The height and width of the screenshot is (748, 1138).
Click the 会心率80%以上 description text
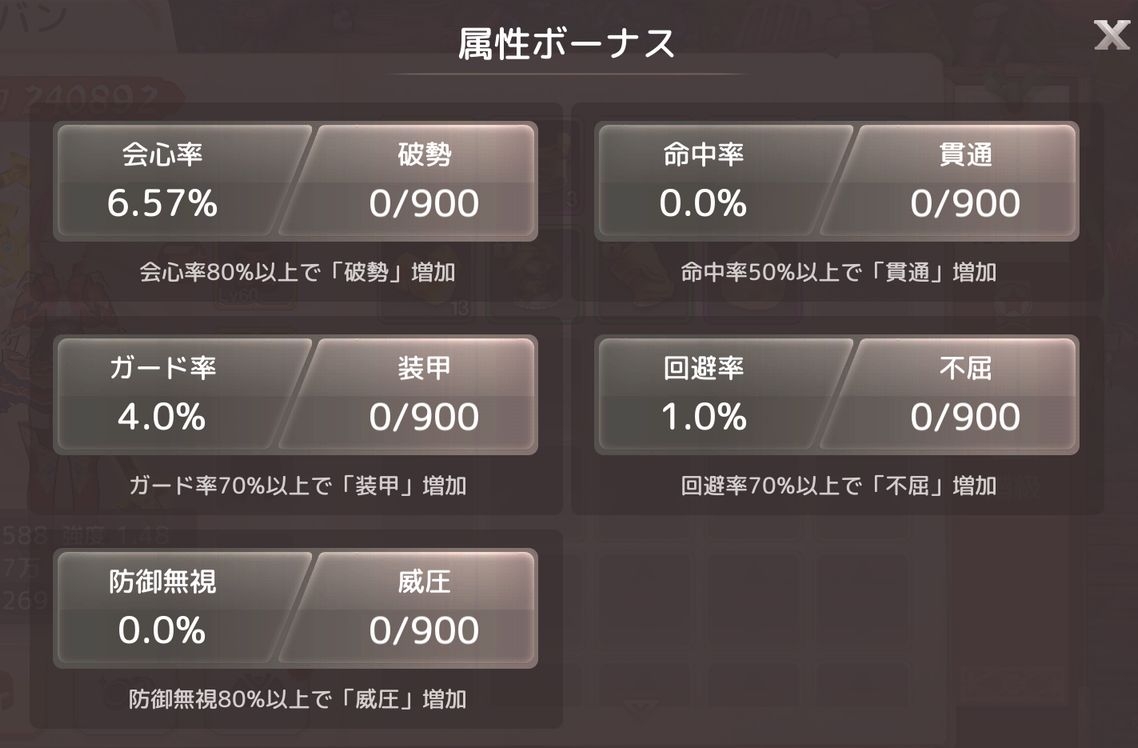pos(296,272)
